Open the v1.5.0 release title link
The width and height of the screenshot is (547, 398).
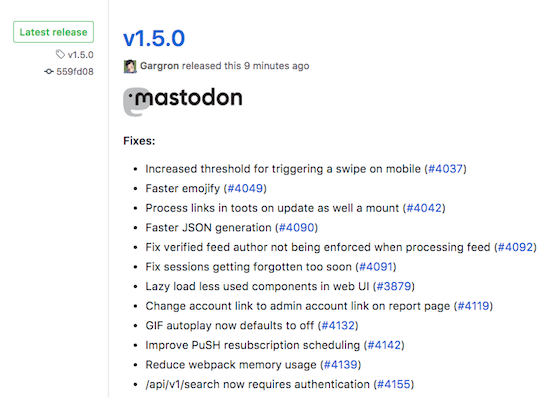pyautogui.click(x=154, y=38)
